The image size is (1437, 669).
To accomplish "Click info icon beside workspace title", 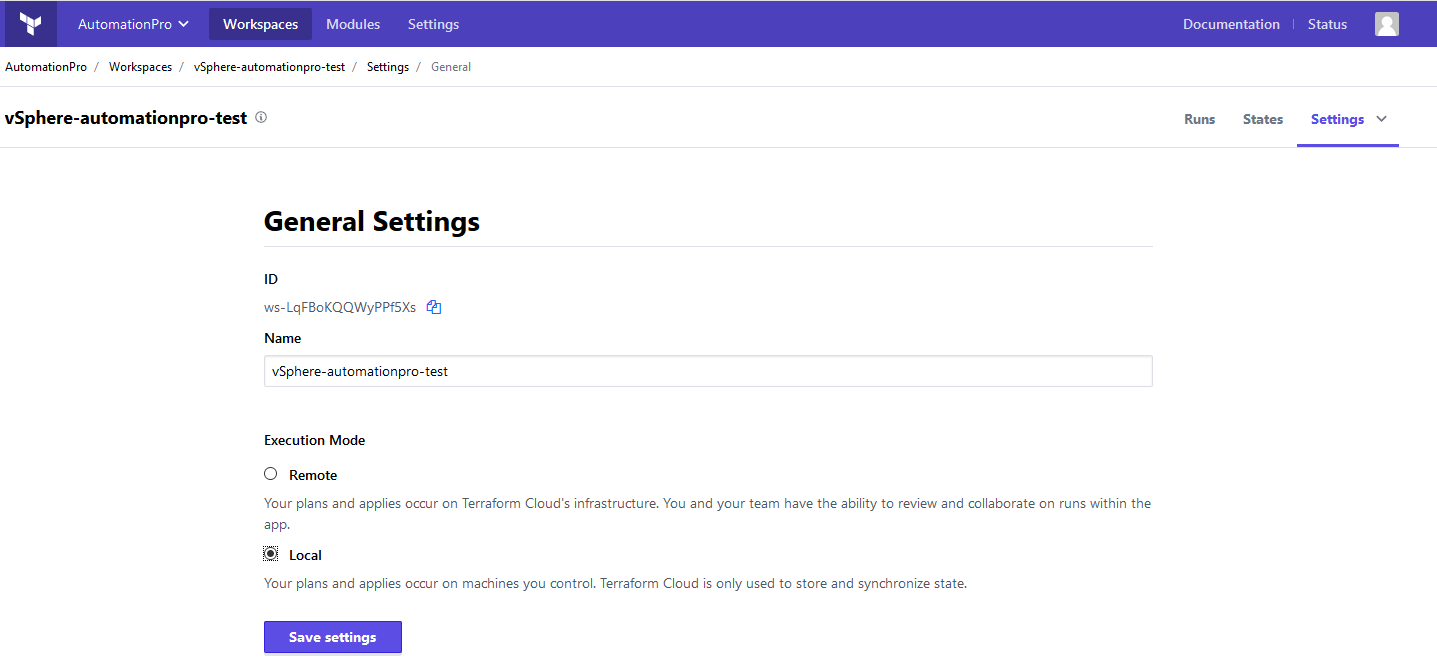I will point(261,117).
